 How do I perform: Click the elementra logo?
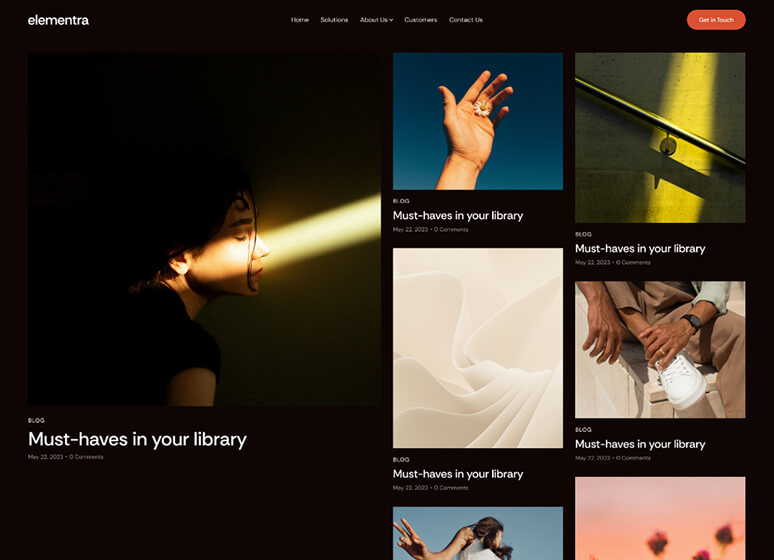pyautogui.click(x=58, y=20)
